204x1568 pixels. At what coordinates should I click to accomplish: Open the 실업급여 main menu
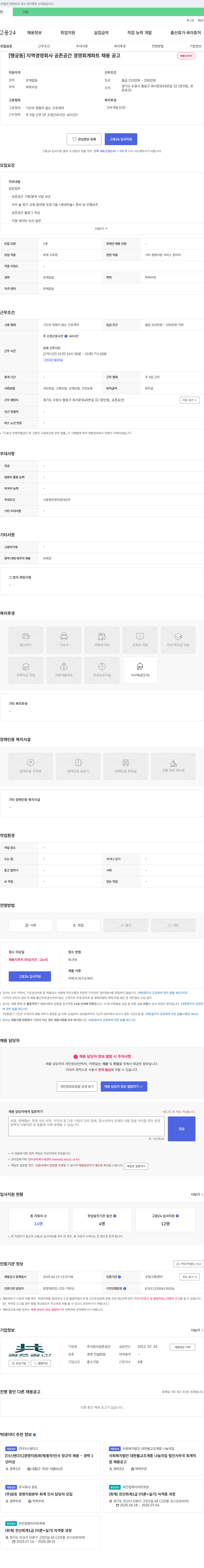coord(101,33)
